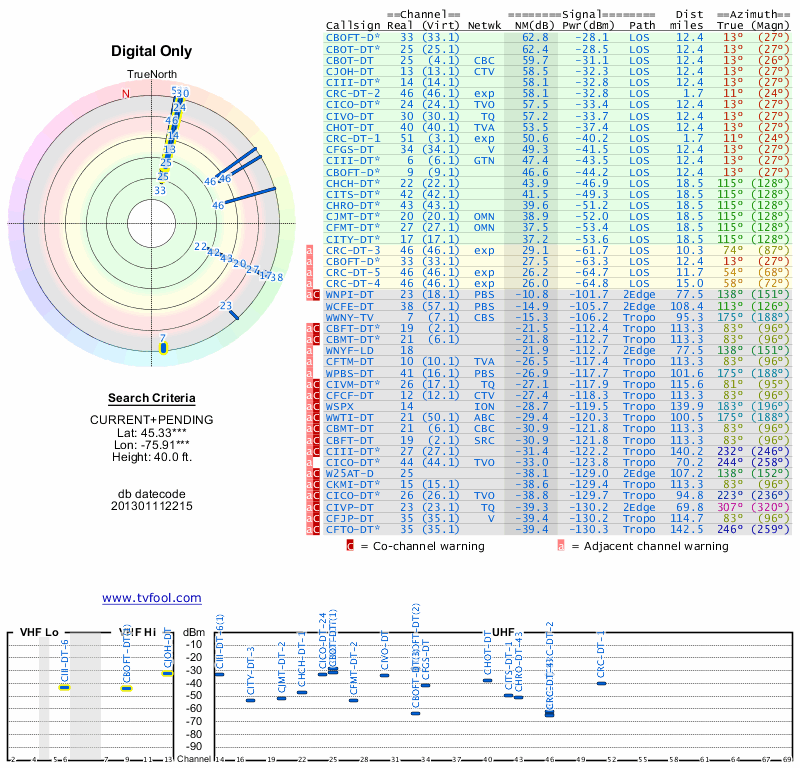Select the CIVM-DT* table row callsign
The height and width of the screenshot is (768, 800).
pyautogui.click(x=353, y=384)
